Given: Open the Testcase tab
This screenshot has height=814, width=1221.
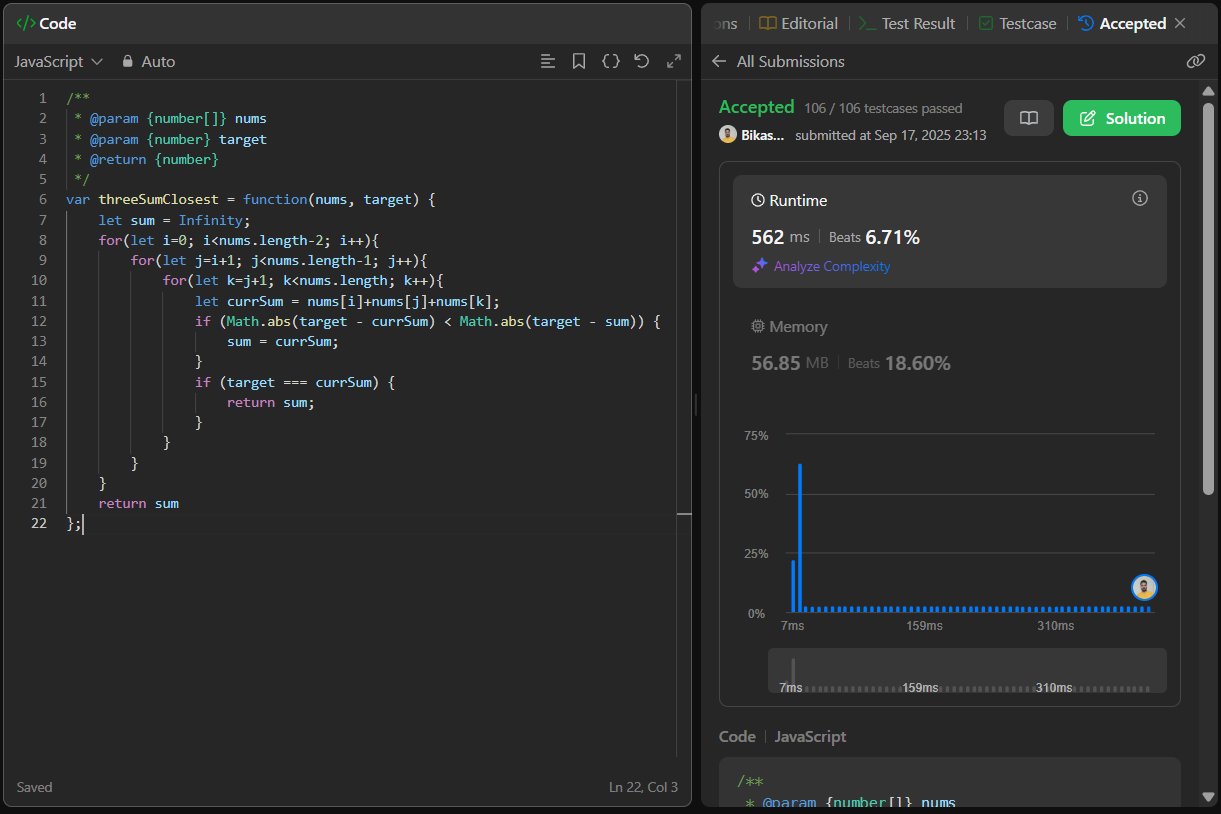Looking at the screenshot, I should click(1018, 23).
